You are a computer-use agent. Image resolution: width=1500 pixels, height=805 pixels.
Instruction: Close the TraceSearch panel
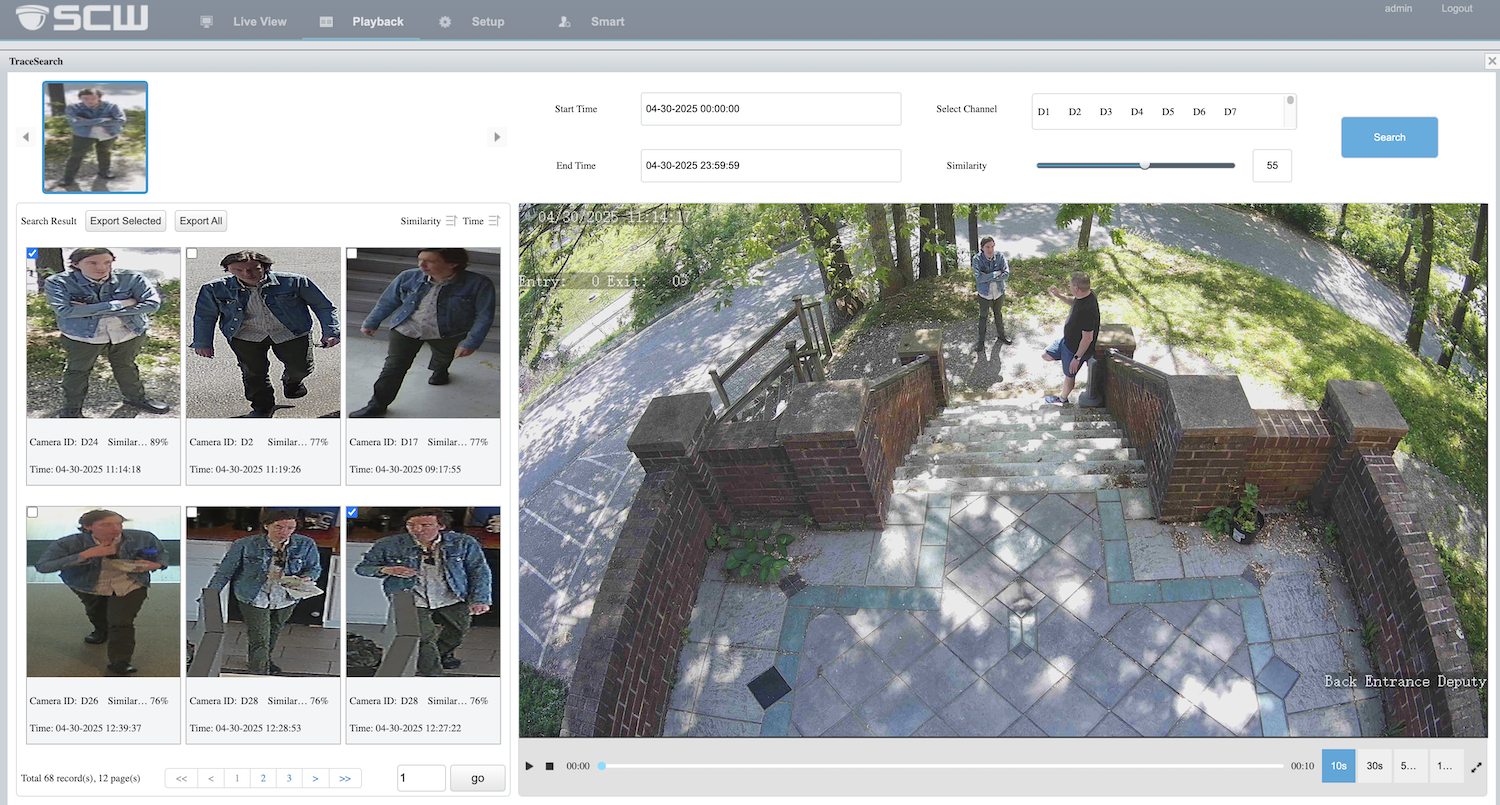[x=1491, y=61]
